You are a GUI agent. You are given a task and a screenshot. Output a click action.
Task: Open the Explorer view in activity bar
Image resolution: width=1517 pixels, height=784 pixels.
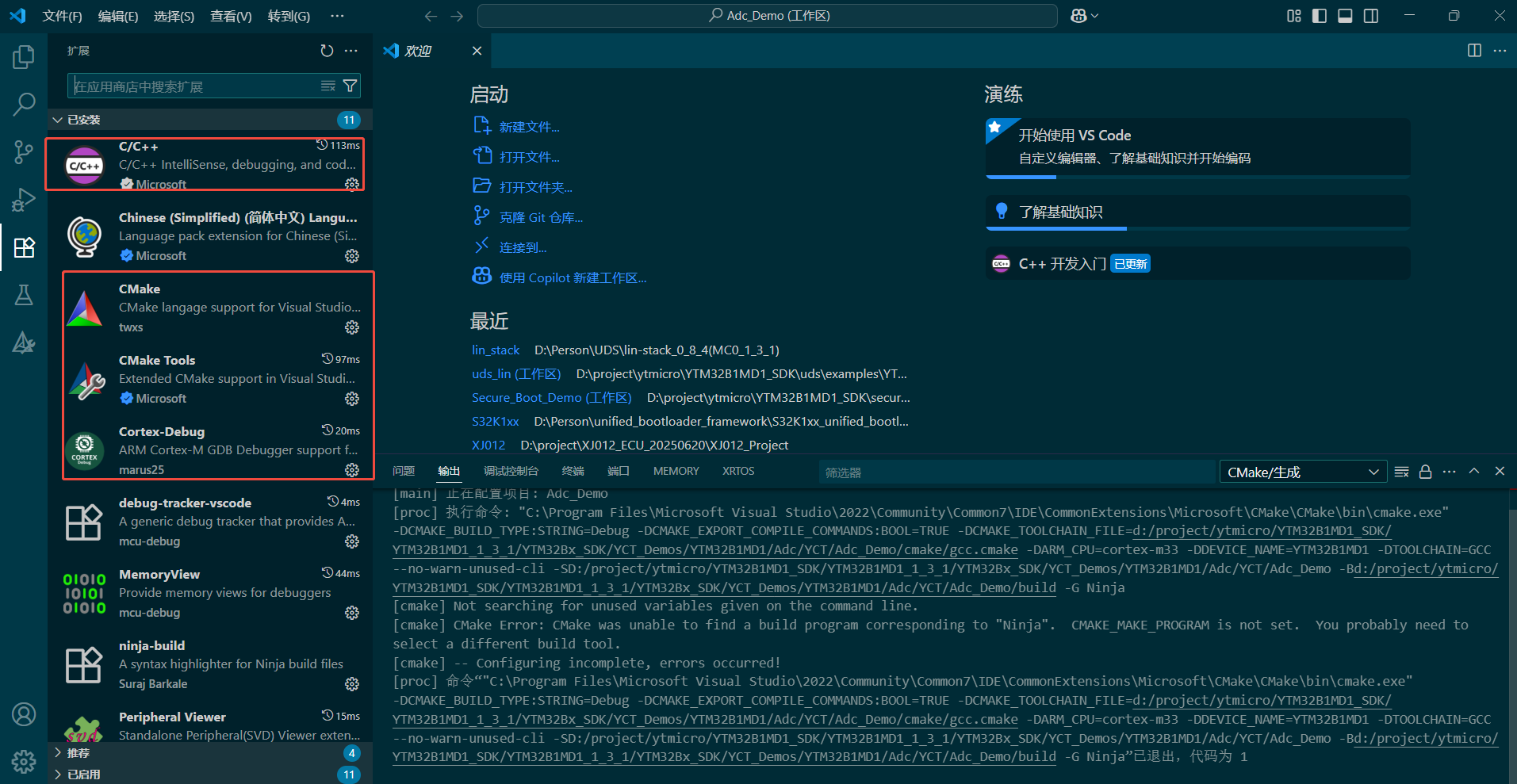24,56
